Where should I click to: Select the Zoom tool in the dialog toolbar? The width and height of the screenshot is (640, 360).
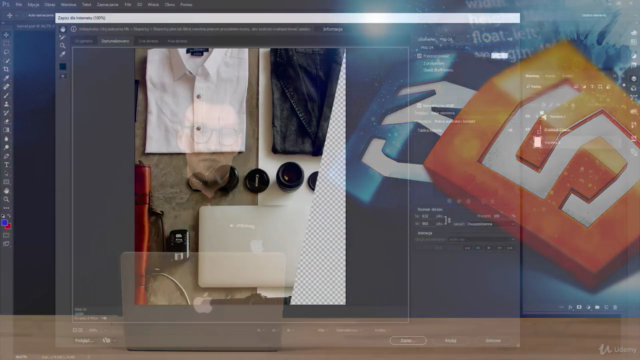pos(62,46)
